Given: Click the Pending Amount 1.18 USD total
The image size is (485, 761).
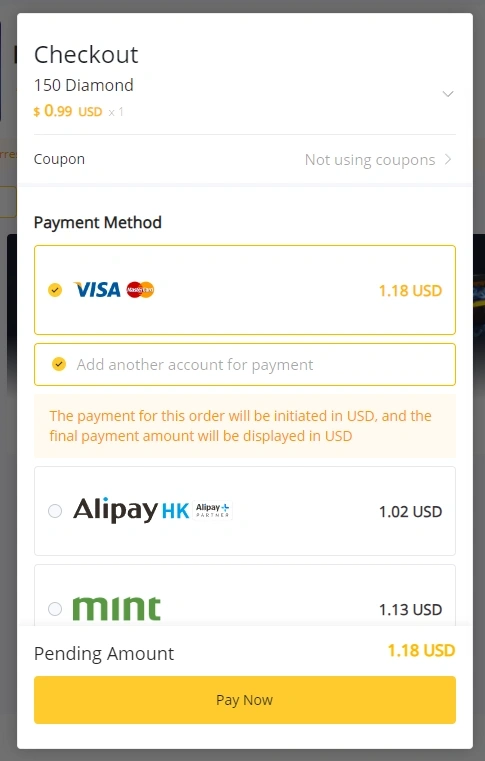Looking at the screenshot, I should (x=421, y=650).
